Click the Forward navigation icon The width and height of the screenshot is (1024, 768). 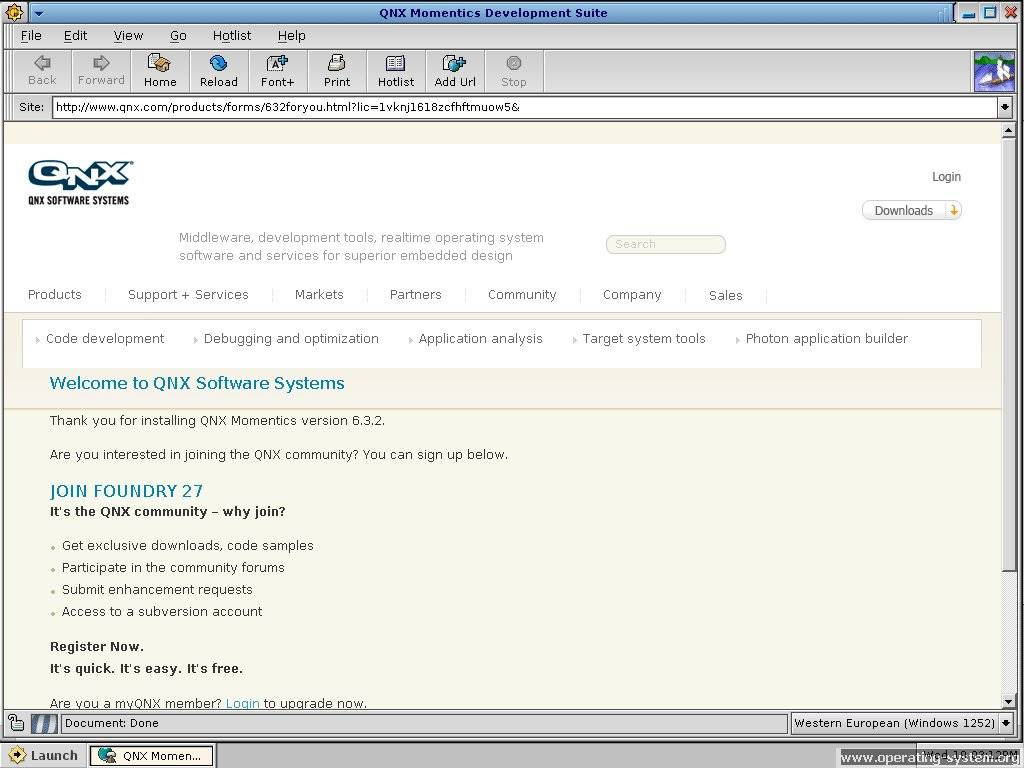[x=101, y=71]
